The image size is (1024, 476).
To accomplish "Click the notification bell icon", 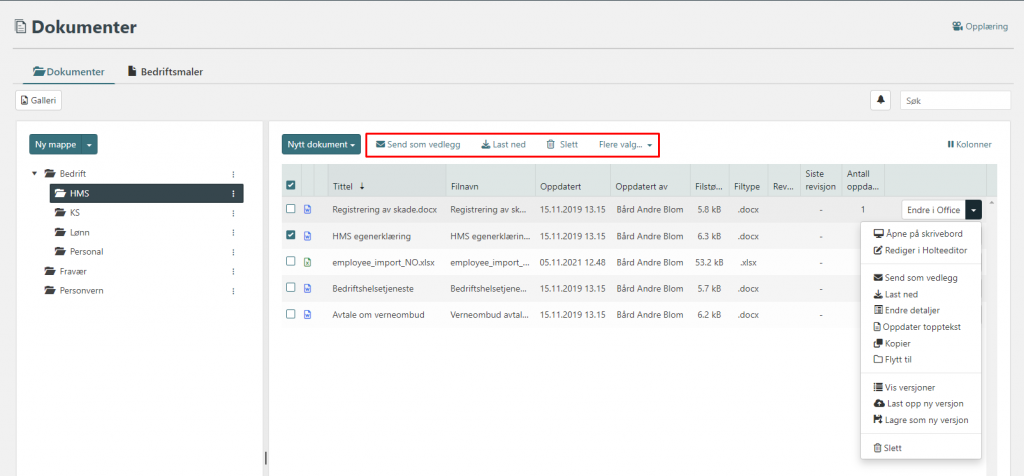I will (881, 100).
